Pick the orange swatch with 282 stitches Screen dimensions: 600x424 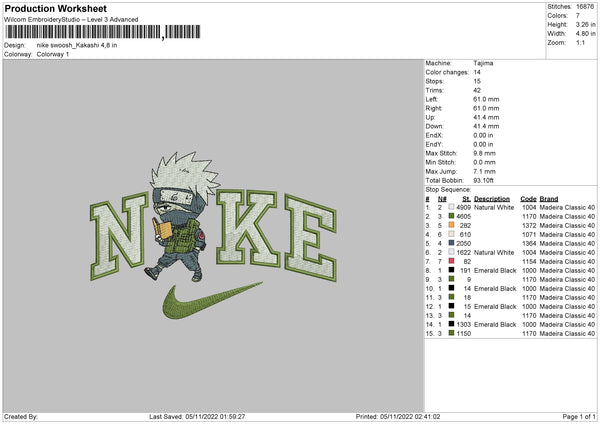452,225
